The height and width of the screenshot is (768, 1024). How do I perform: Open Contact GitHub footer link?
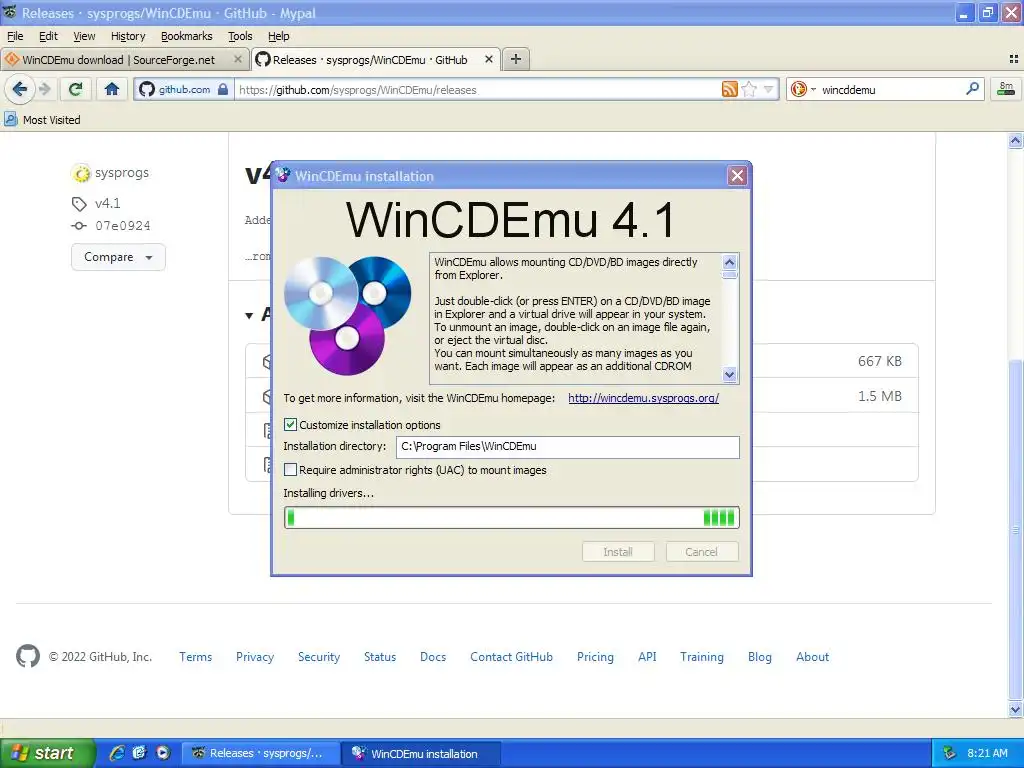511,657
